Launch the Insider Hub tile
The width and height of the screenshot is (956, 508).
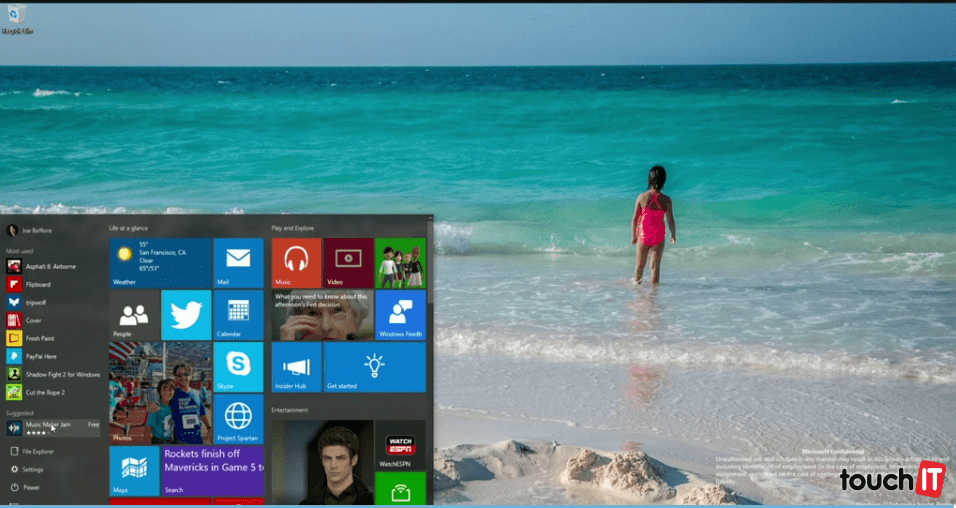click(296, 367)
